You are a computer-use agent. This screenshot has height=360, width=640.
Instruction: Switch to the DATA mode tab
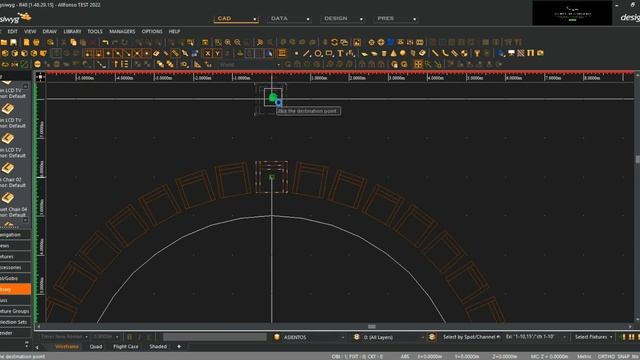[x=279, y=18]
